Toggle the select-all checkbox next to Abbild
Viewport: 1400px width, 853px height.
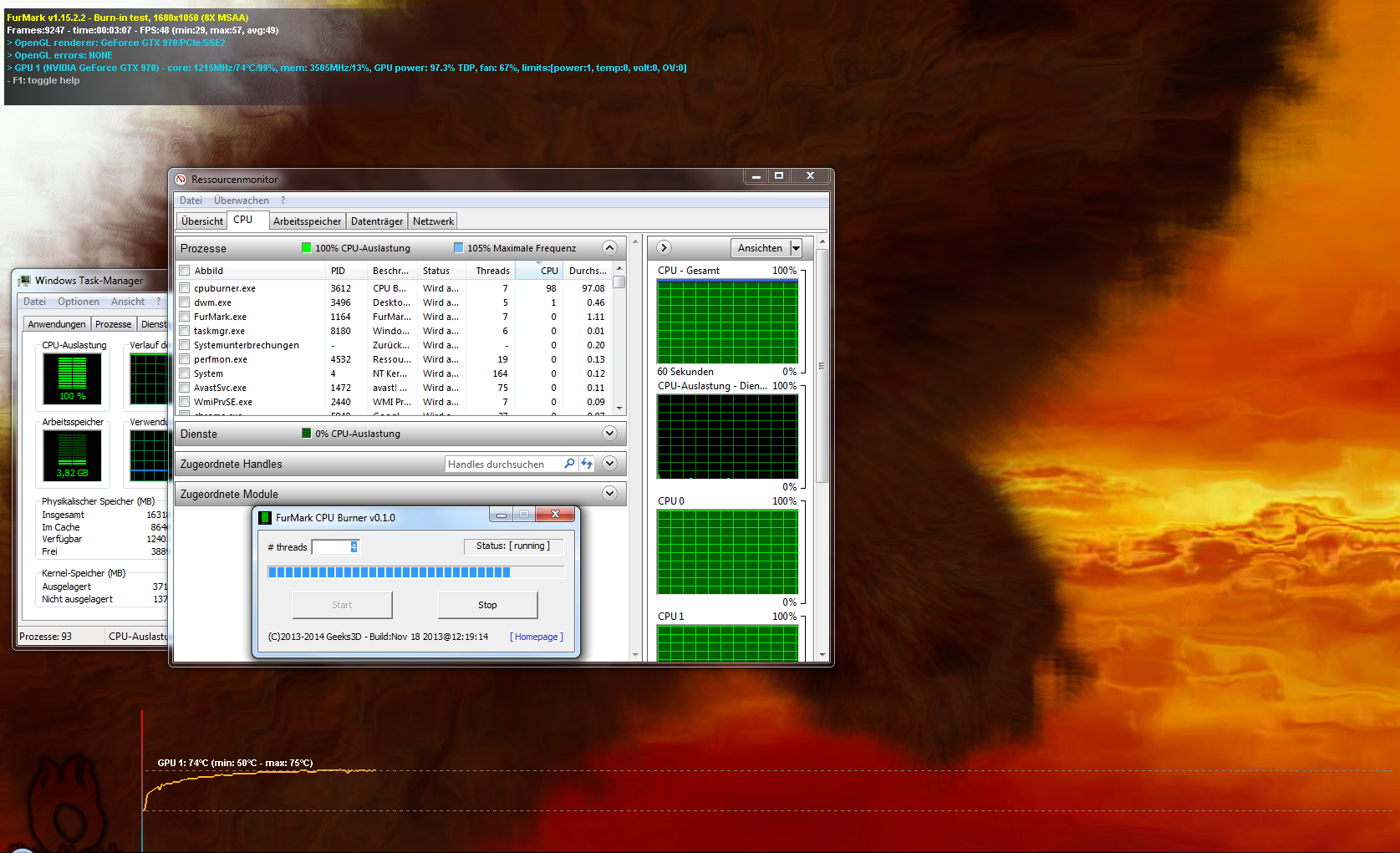[185, 271]
